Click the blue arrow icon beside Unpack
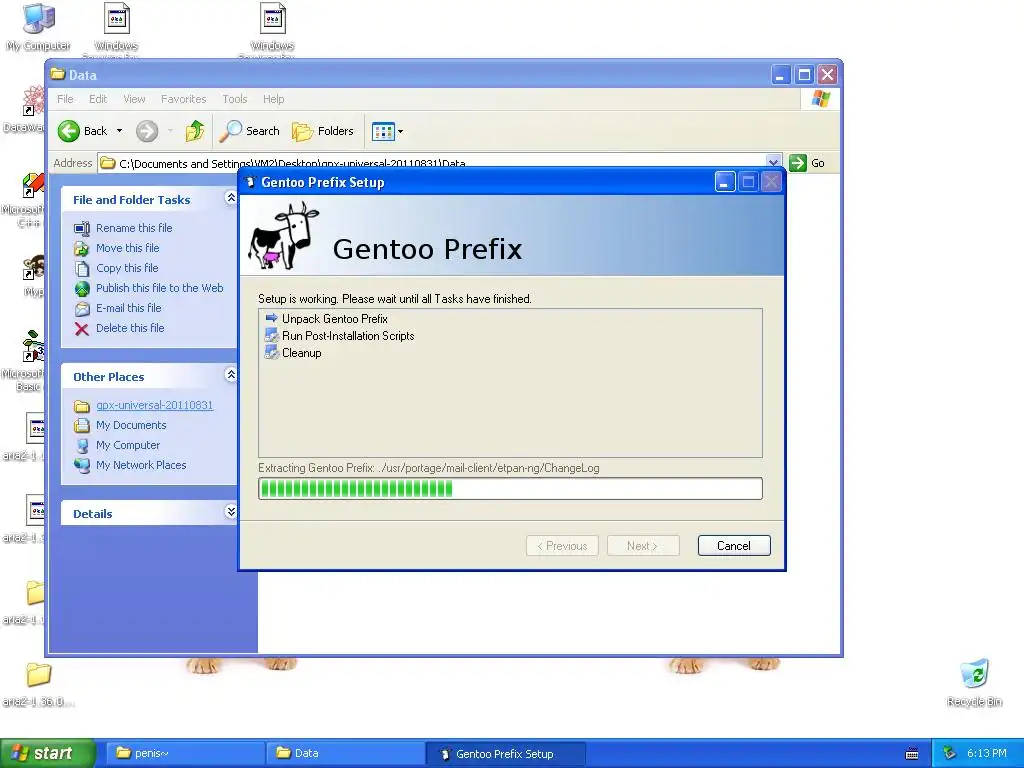 click(271, 318)
